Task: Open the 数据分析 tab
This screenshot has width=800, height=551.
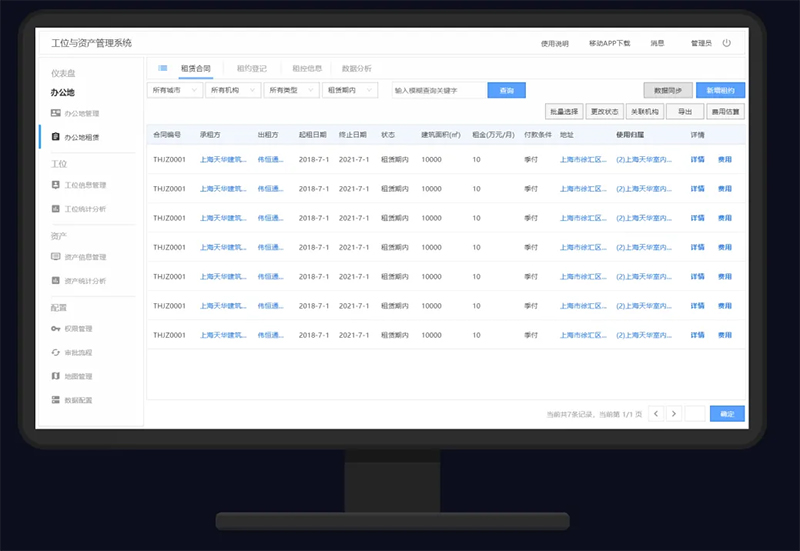Action: [356, 68]
